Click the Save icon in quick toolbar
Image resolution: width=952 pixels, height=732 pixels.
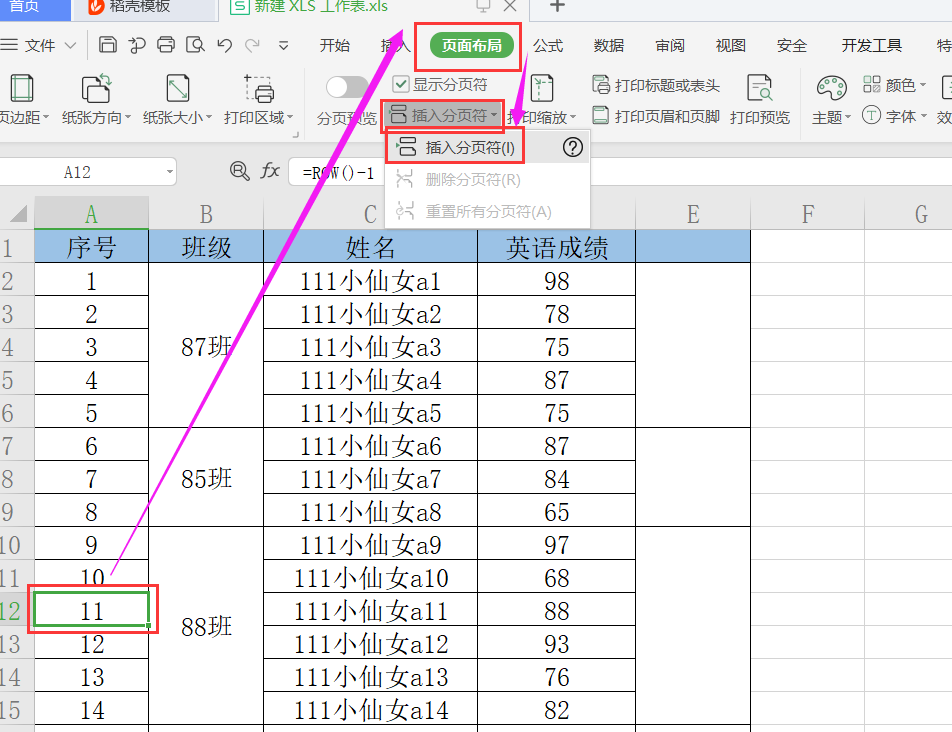107,45
